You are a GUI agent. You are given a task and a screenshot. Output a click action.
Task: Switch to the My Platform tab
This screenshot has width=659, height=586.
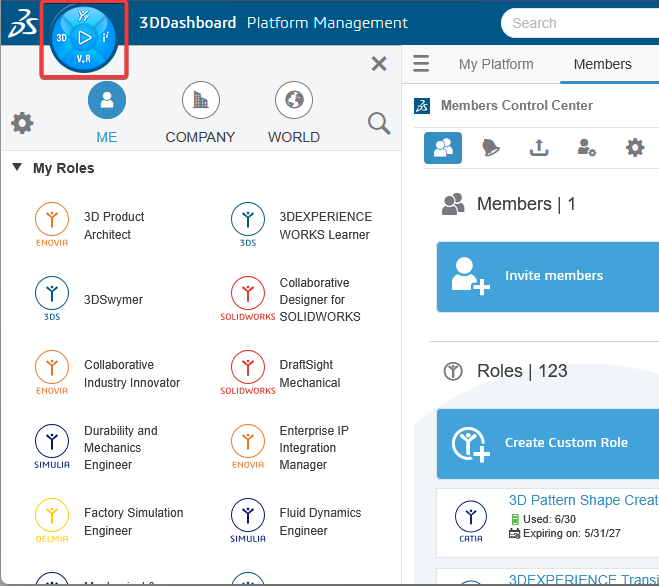496,64
